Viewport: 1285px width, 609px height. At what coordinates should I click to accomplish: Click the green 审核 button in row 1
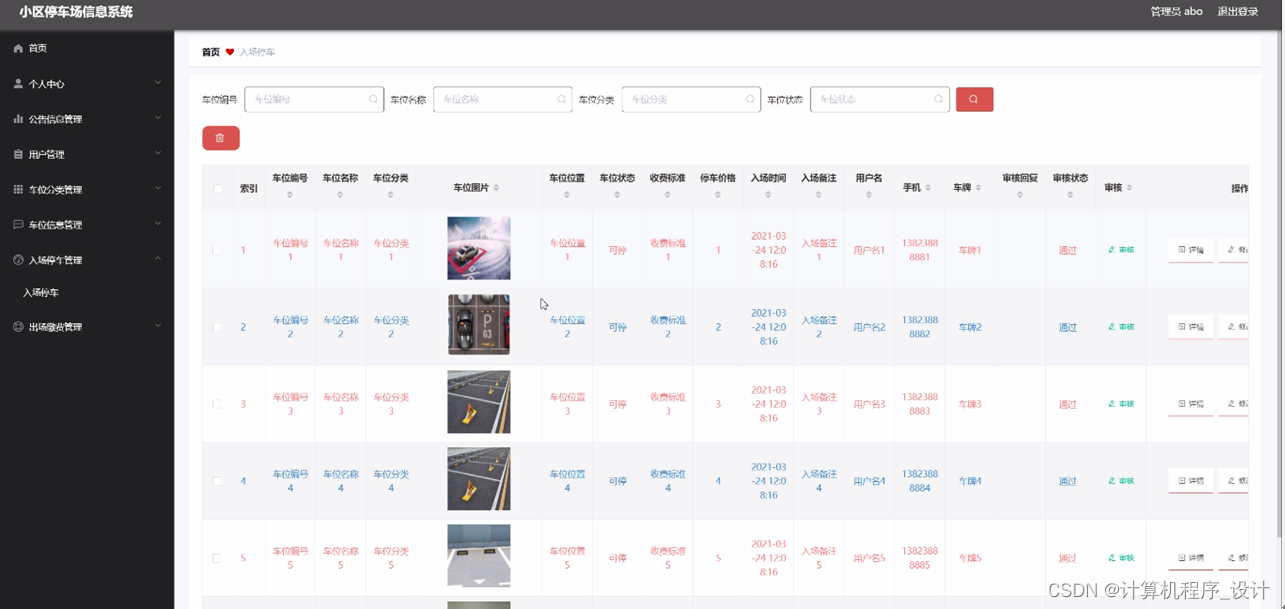tap(1121, 250)
